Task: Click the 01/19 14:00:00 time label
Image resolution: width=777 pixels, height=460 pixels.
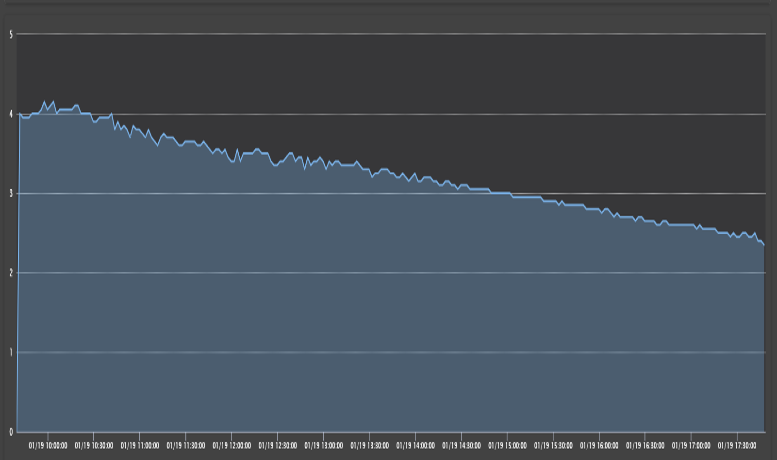Action: click(x=415, y=445)
